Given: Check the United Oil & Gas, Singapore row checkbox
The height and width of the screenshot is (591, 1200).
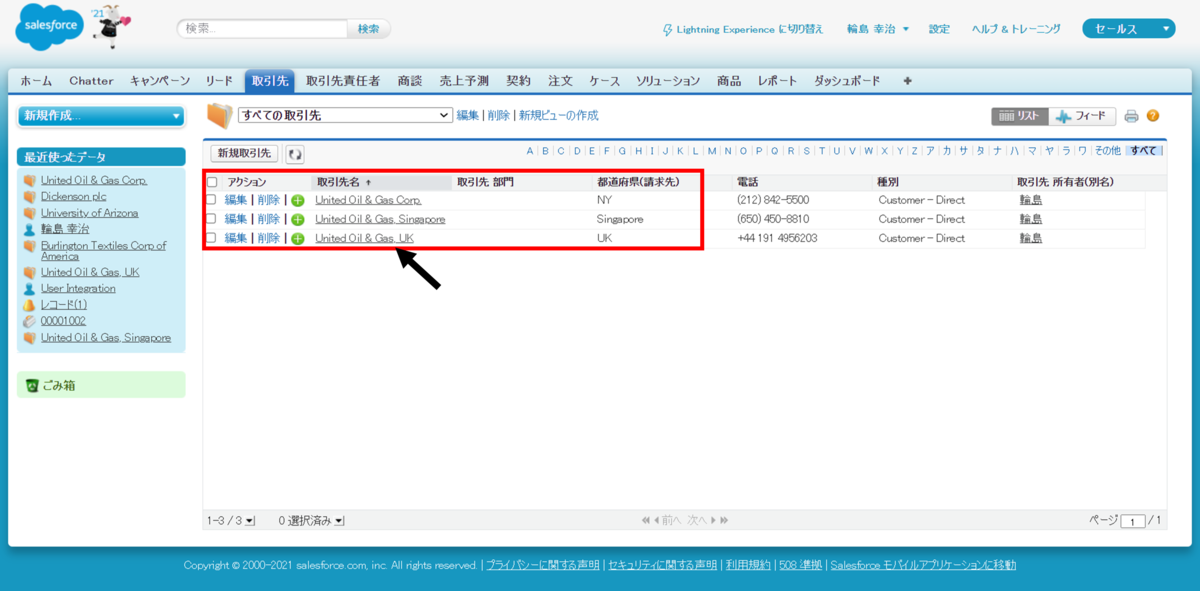Looking at the screenshot, I should click(212, 219).
